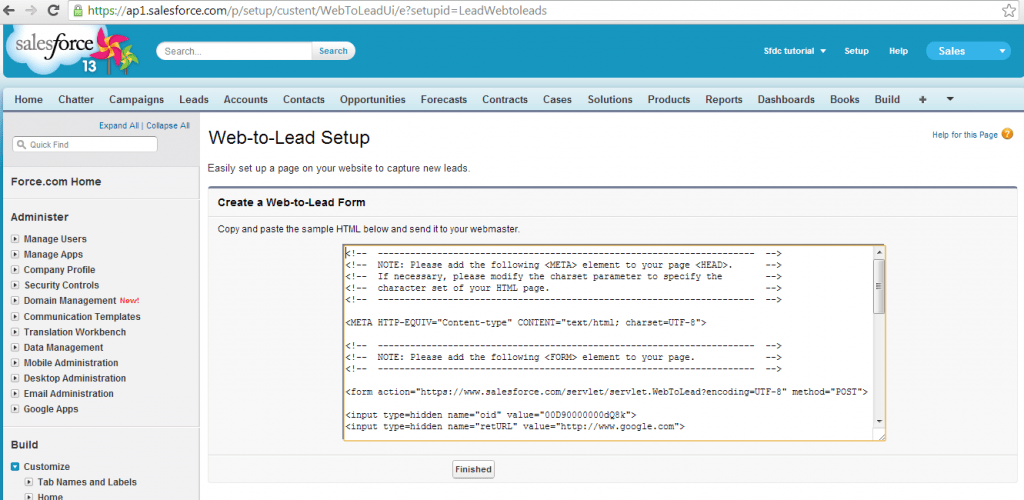Open the Sfdc tutorial user menu
The height and width of the screenshot is (500, 1024).
[795, 51]
